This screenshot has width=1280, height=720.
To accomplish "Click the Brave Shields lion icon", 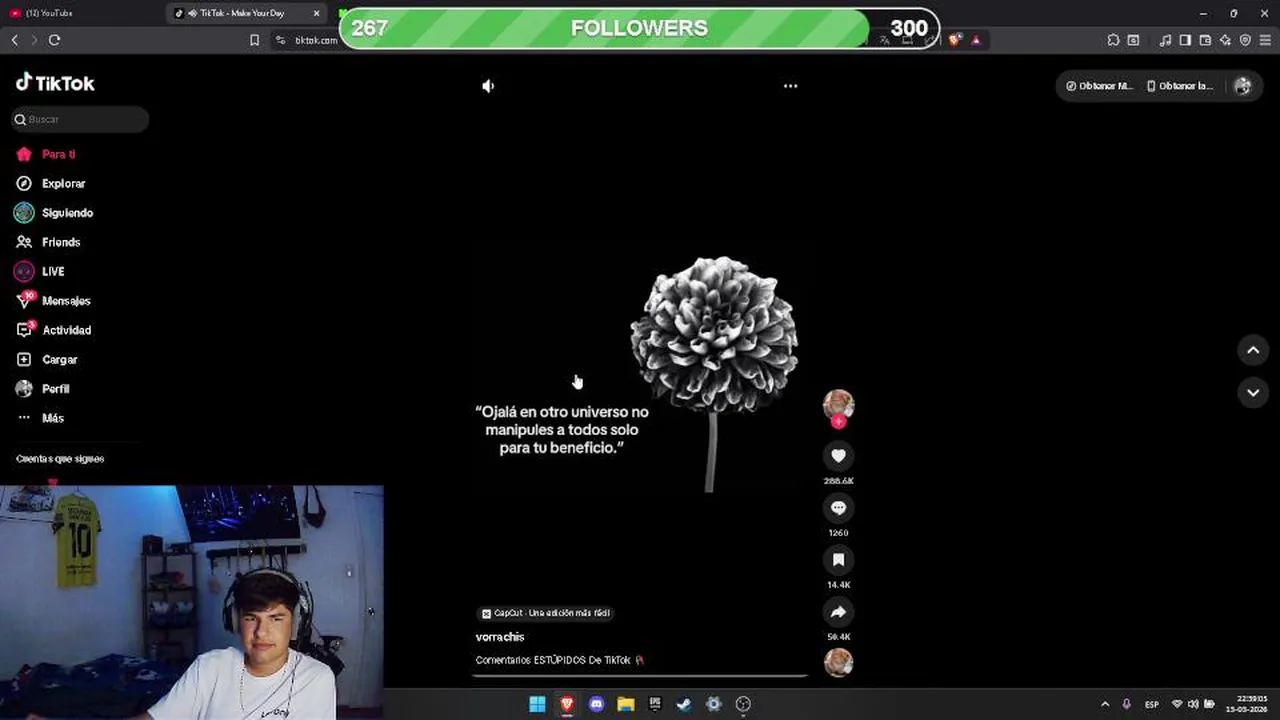I will pos(955,40).
